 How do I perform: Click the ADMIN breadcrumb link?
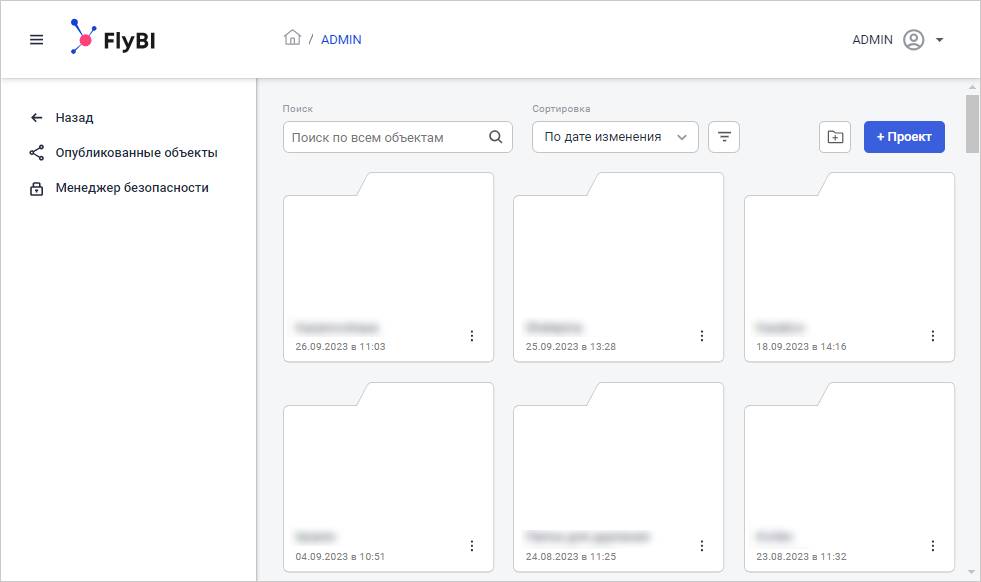click(x=341, y=40)
